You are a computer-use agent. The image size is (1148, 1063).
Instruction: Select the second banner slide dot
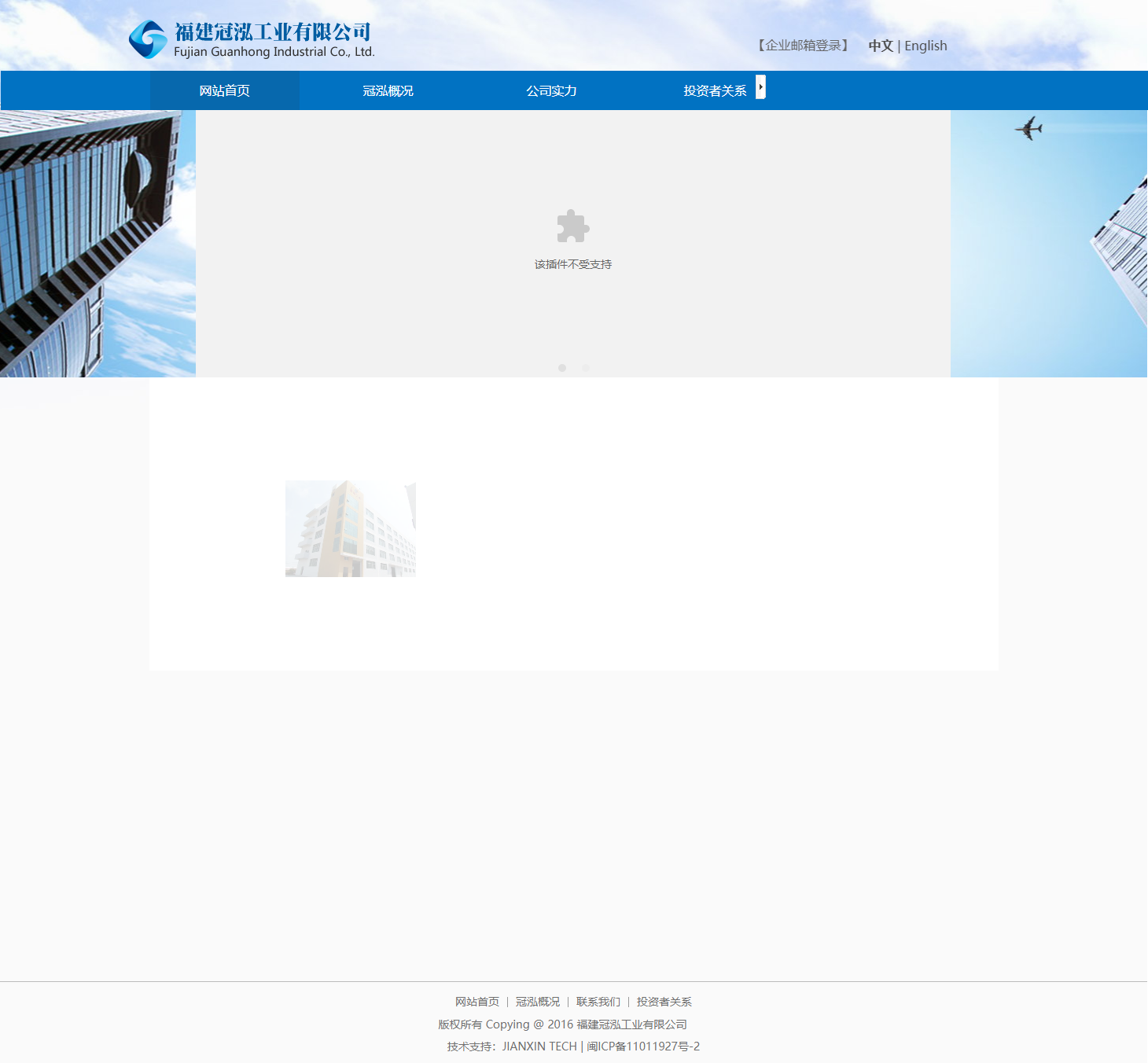pyautogui.click(x=586, y=368)
